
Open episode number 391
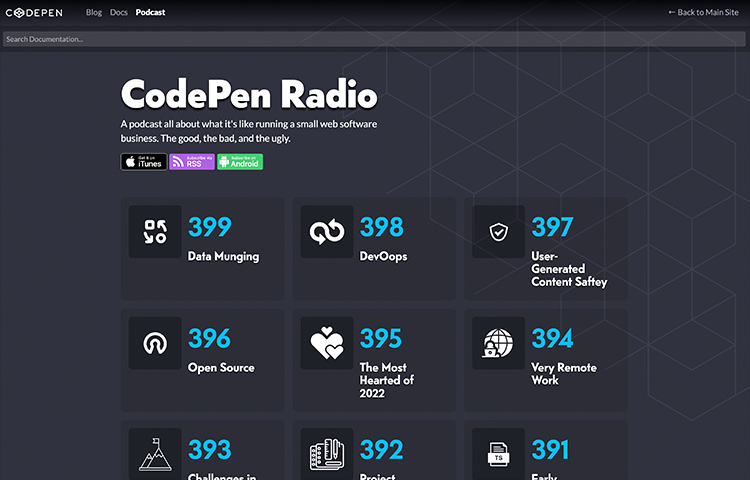click(550, 450)
